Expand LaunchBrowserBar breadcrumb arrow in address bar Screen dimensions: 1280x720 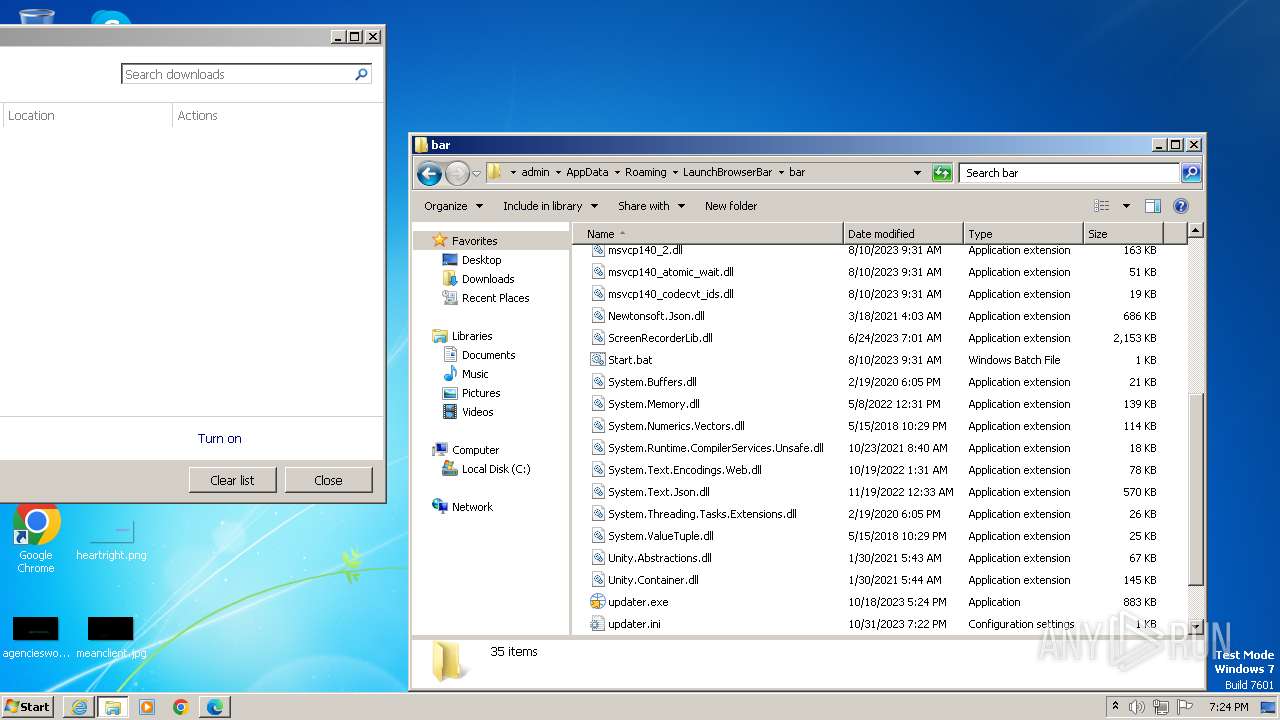[x=781, y=173]
